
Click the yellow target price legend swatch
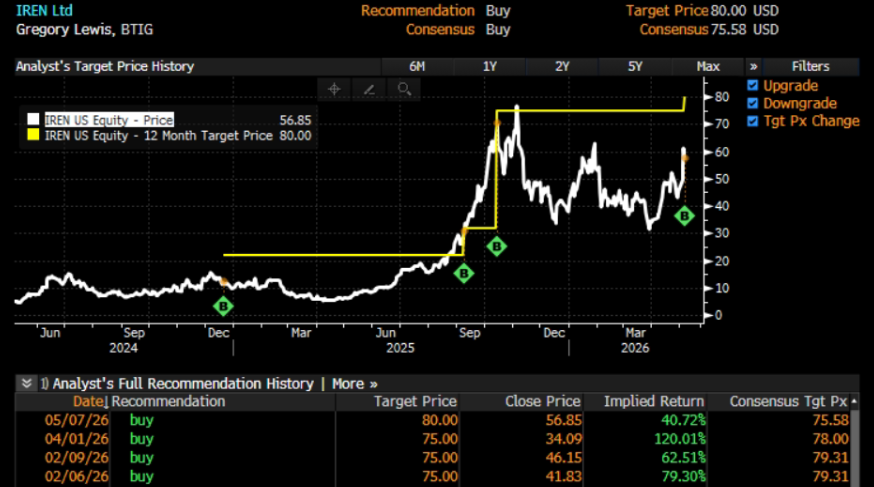33,135
